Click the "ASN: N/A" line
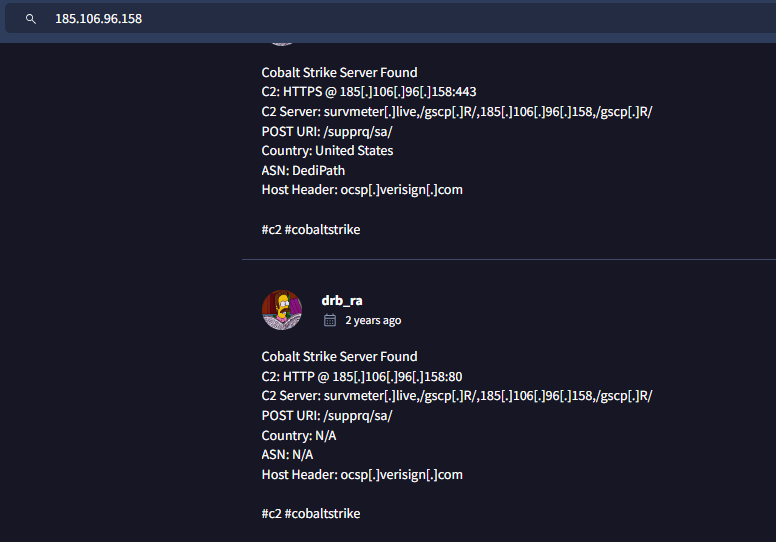 (x=289, y=455)
